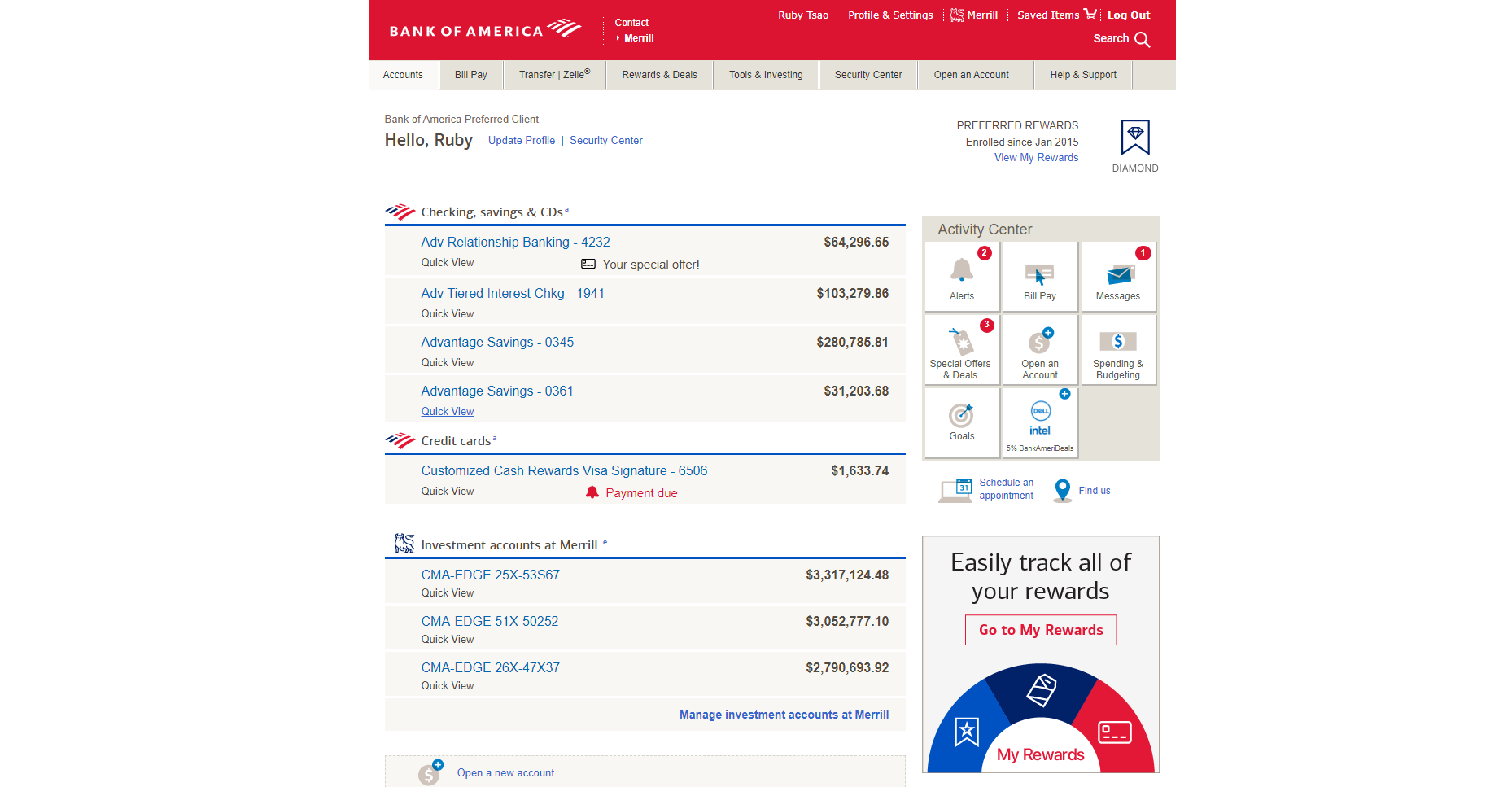This screenshot has width=1512, height=787.
Task: Open Advantage Savings - 0361 account
Action: (497, 391)
